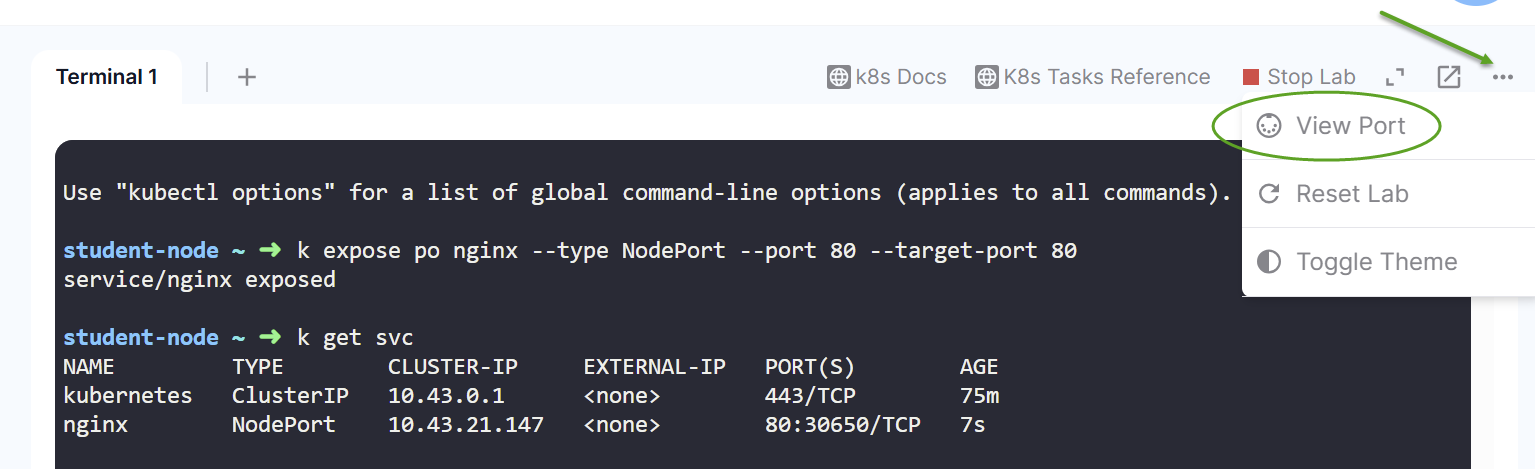Screen dimensions: 1535x469
Task: Collapse the three-dots more options menu
Action: pyautogui.click(x=1502, y=77)
